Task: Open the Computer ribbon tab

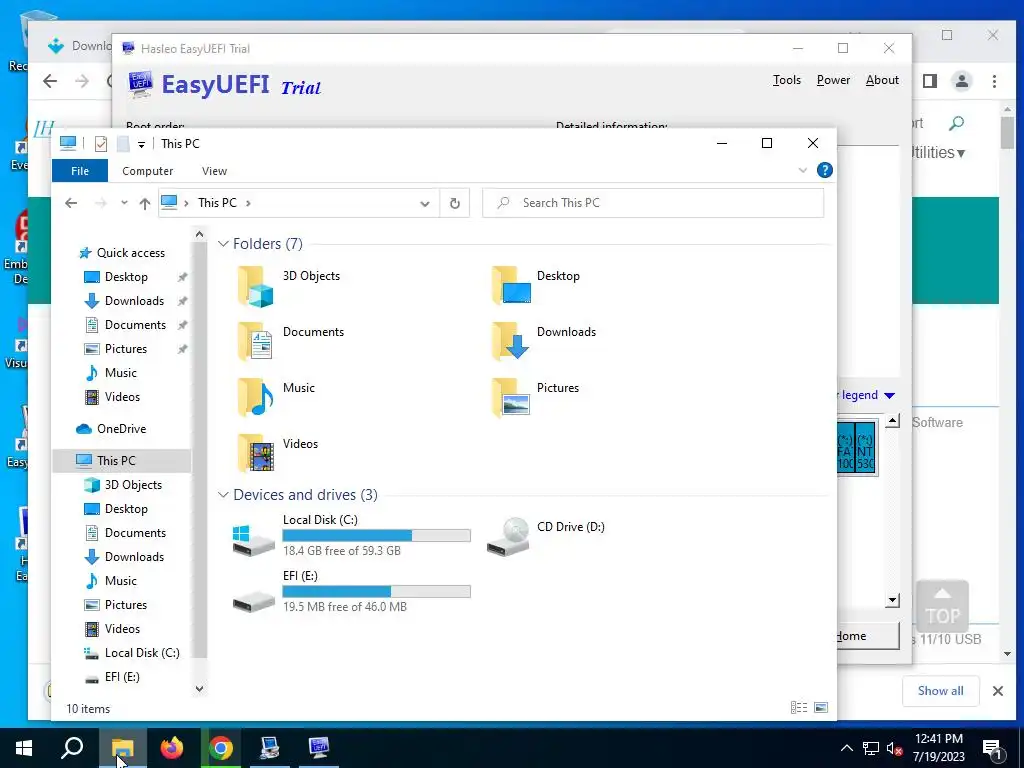Action: 148,171
